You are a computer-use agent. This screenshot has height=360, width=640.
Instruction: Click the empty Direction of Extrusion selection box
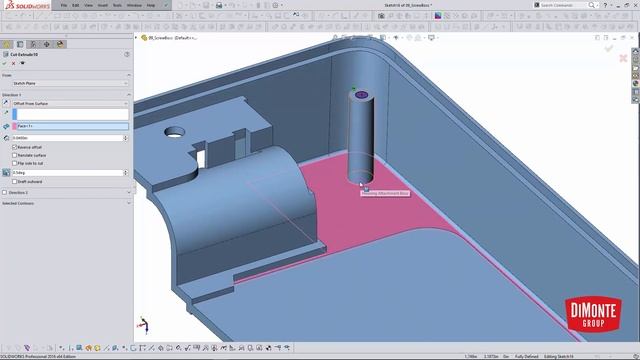click(x=70, y=114)
